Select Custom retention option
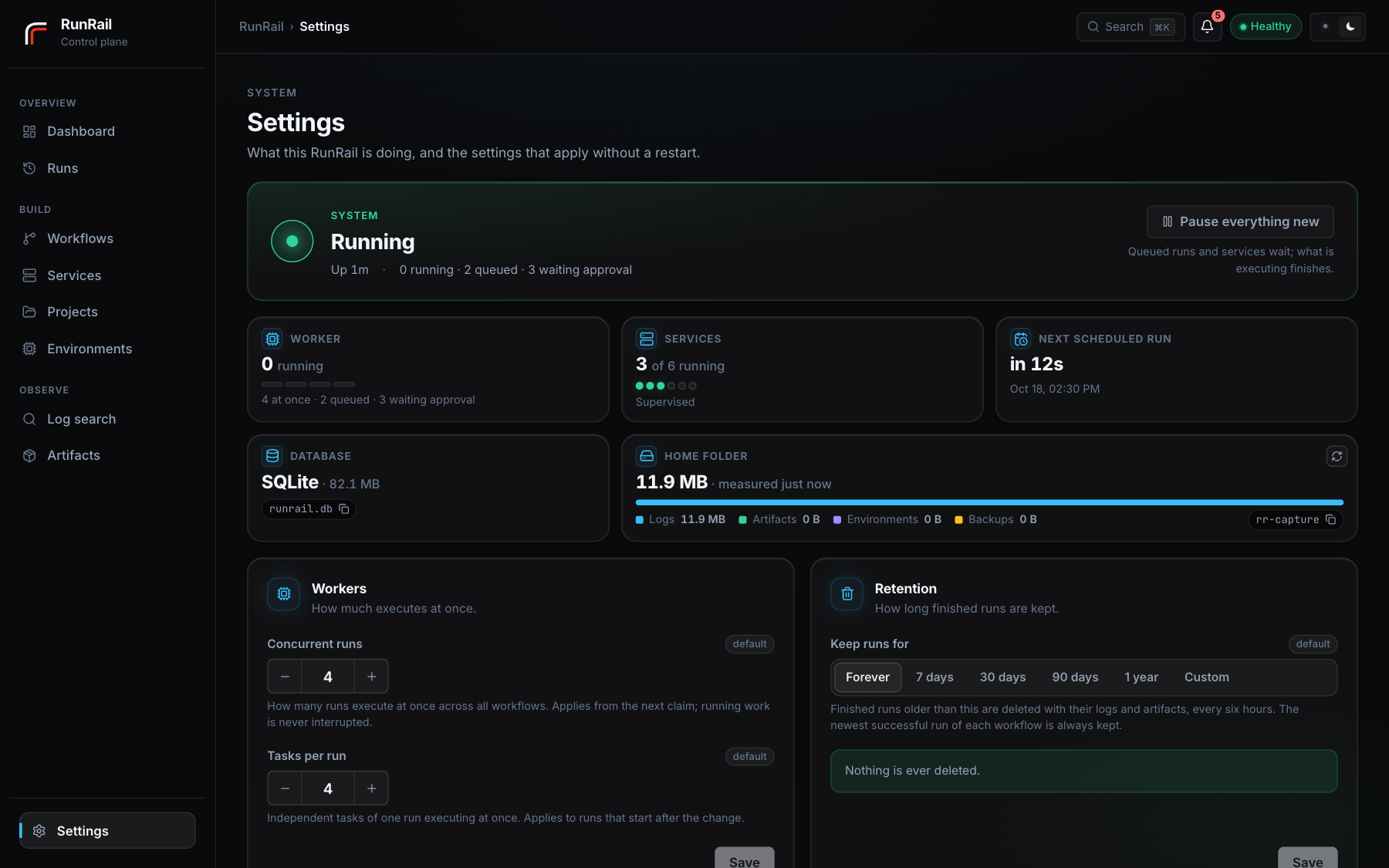The width and height of the screenshot is (1389, 868). [x=1207, y=677]
